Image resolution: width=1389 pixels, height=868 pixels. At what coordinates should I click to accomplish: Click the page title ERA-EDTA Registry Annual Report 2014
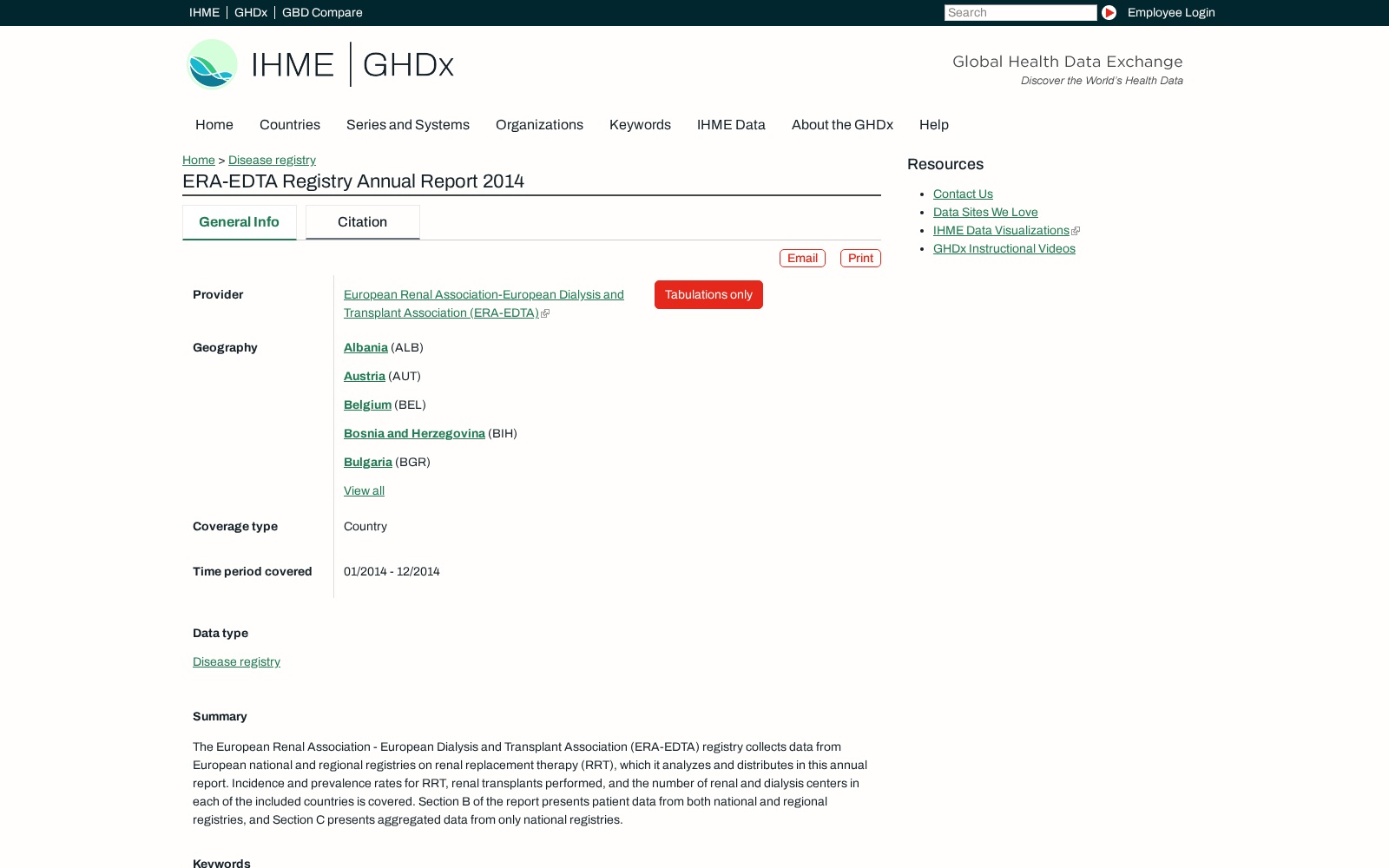pos(353,181)
